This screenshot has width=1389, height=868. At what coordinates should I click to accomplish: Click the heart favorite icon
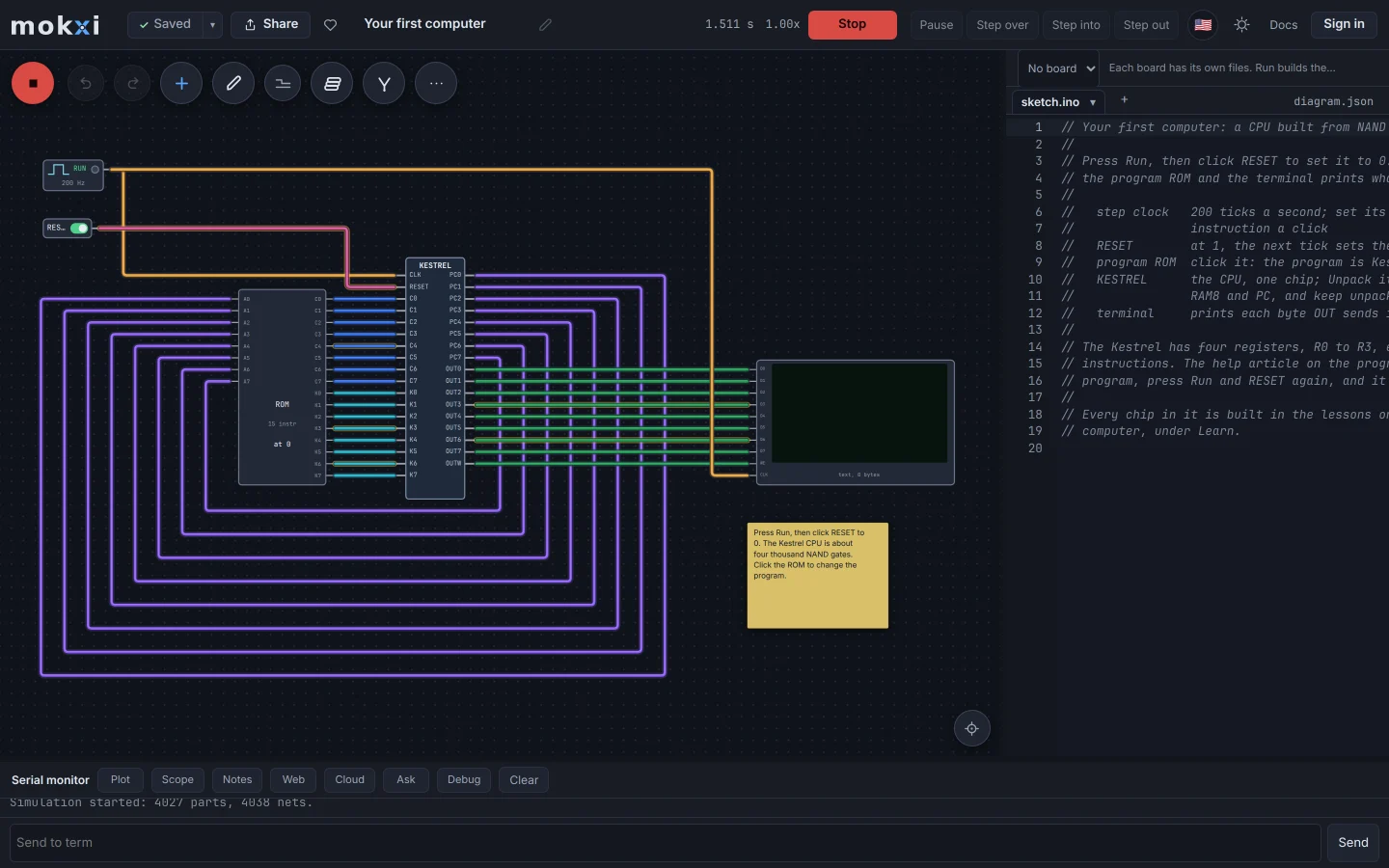point(331,25)
